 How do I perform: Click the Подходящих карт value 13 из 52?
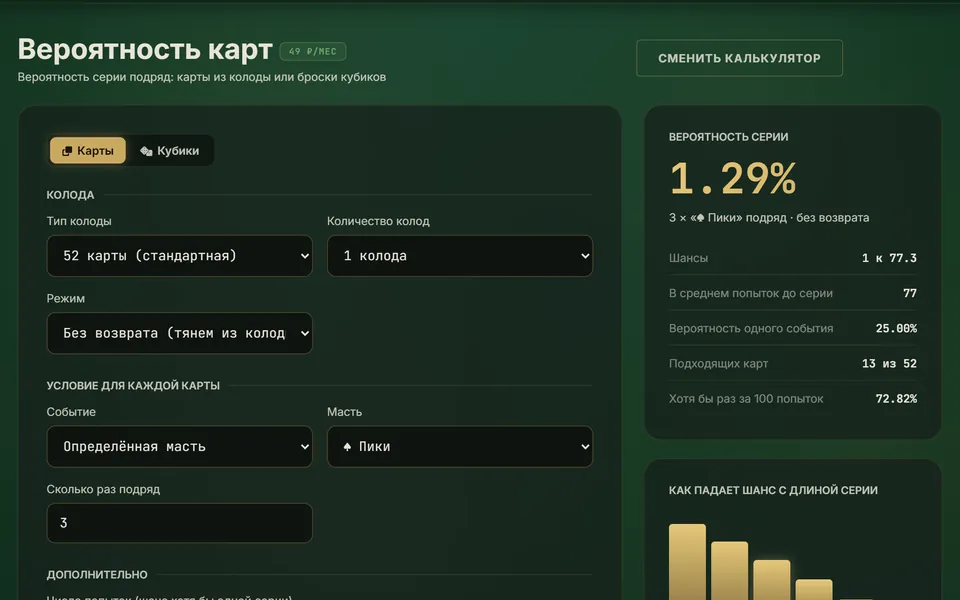(889, 364)
